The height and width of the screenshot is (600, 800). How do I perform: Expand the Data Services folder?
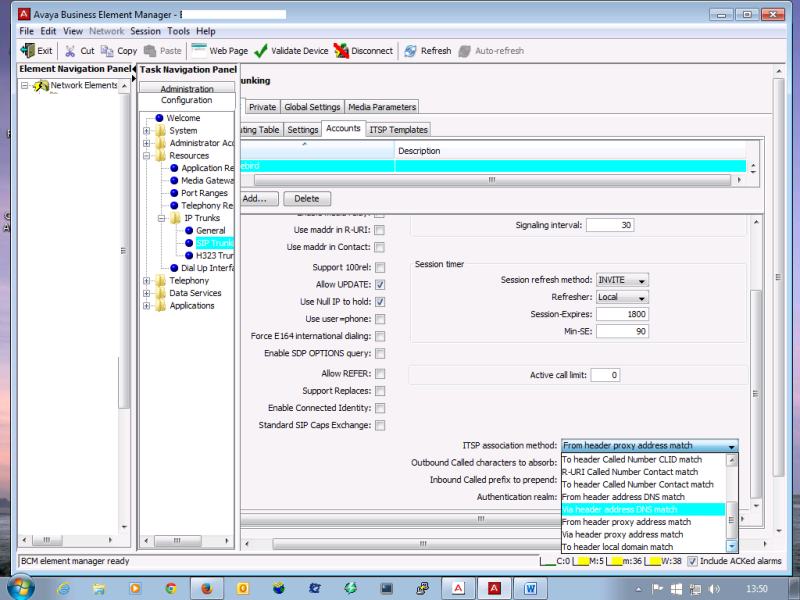click(x=146, y=293)
